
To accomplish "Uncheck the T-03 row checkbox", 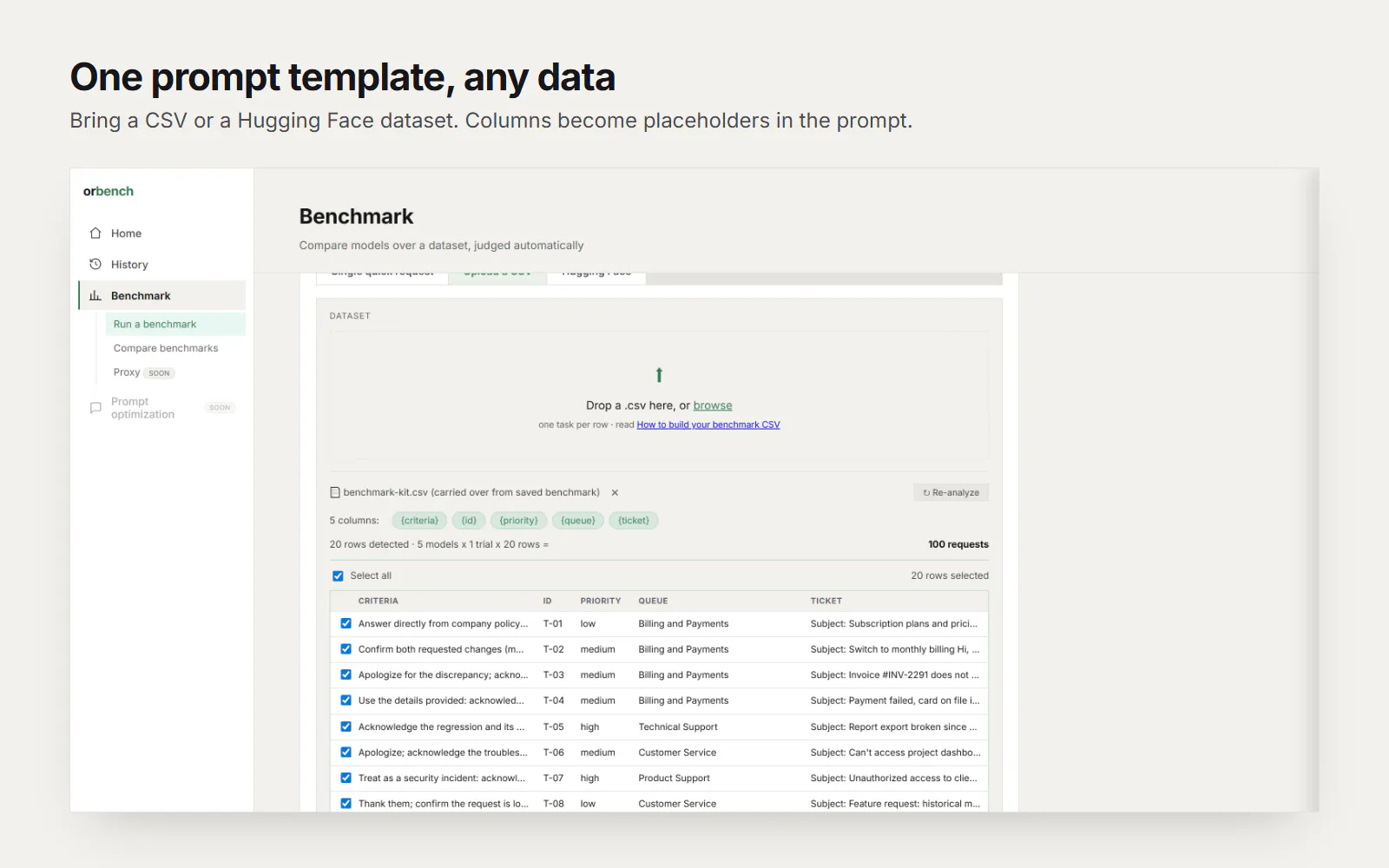I will tap(346, 674).
